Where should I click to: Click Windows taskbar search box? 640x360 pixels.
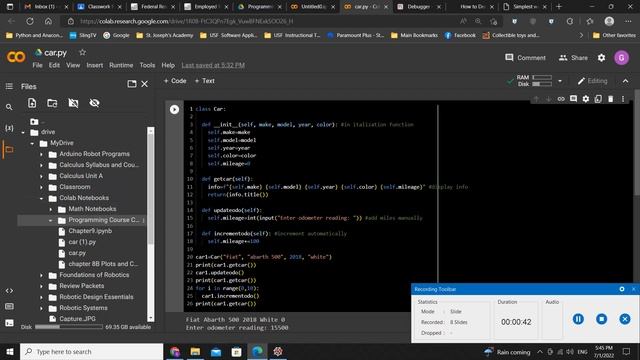point(91,351)
